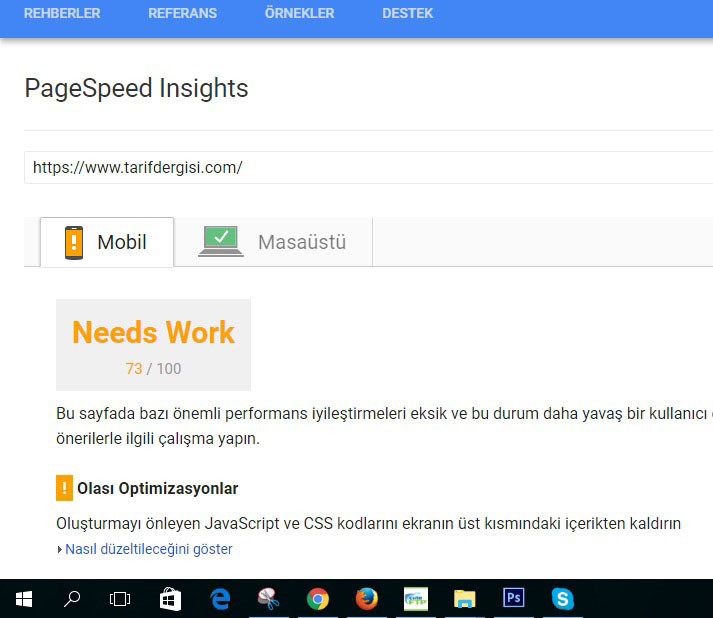
Task: Open the Windows Start menu
Action: point(24,599)
